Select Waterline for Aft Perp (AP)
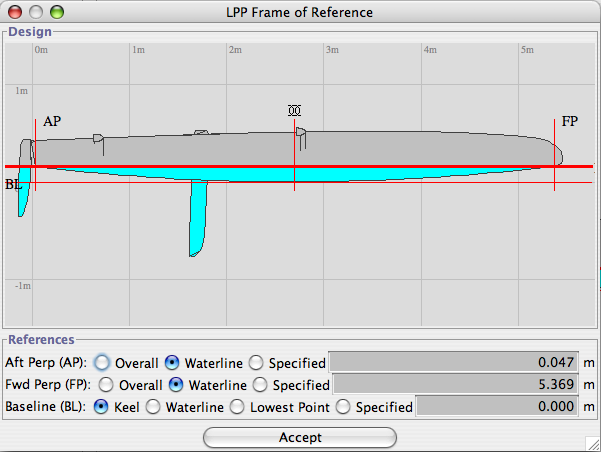Screen dimensions: 601x452 click(x=172, y=363)
